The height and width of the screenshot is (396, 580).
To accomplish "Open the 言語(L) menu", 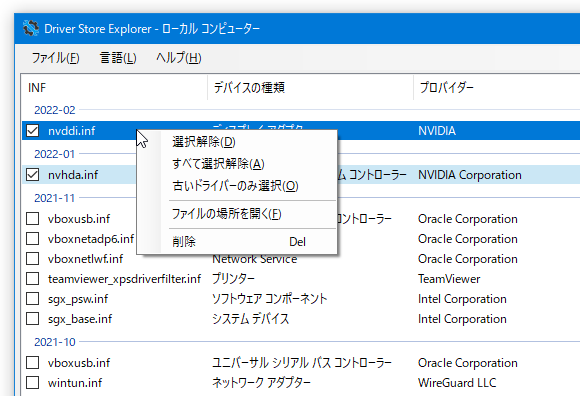I will click(118, 58).
